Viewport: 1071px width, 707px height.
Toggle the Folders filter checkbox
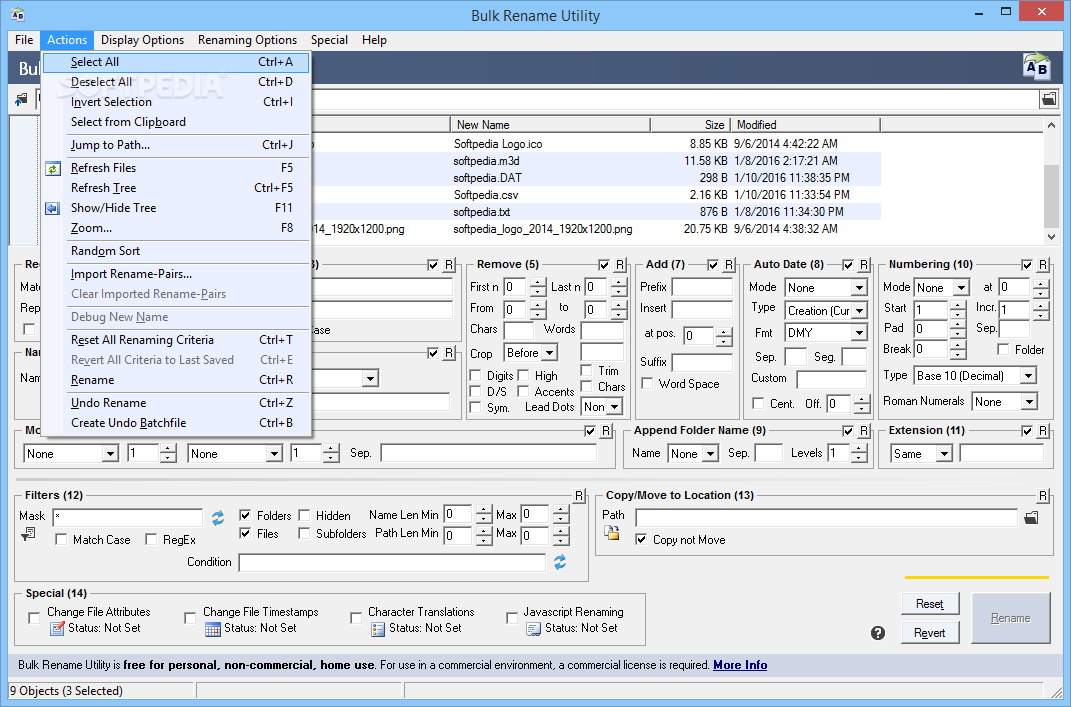(x=245, y=515)
